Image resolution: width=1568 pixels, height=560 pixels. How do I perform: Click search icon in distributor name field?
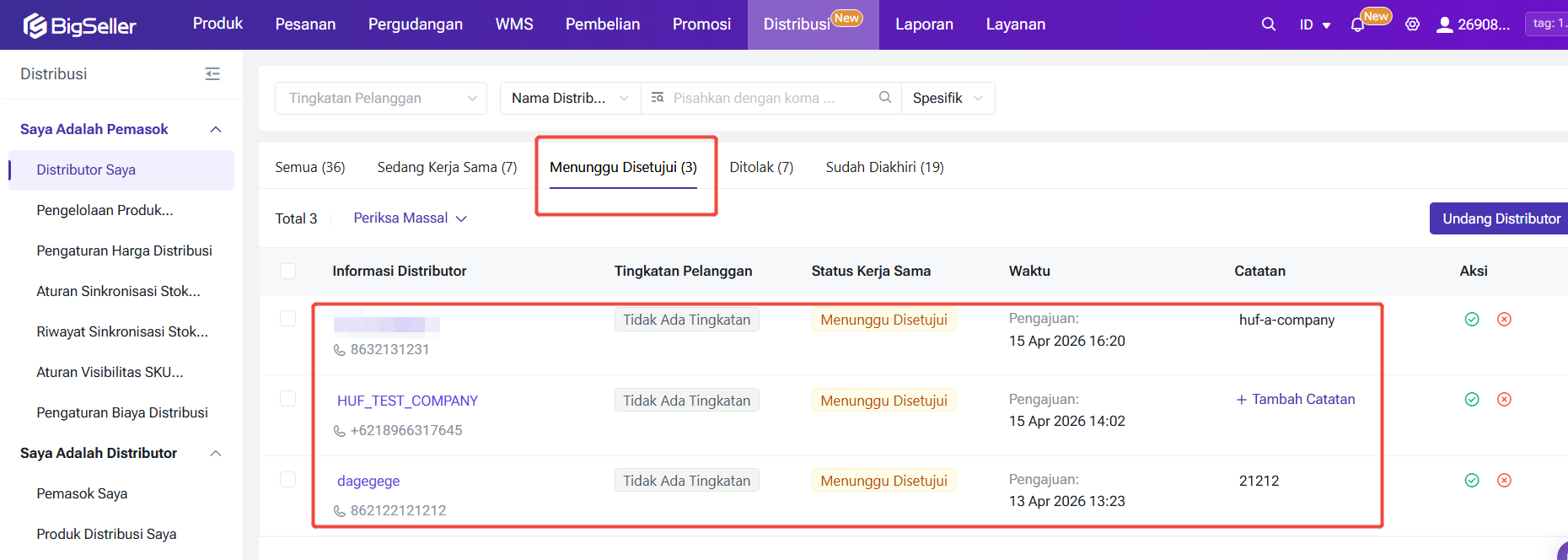[x=885, y=98]
